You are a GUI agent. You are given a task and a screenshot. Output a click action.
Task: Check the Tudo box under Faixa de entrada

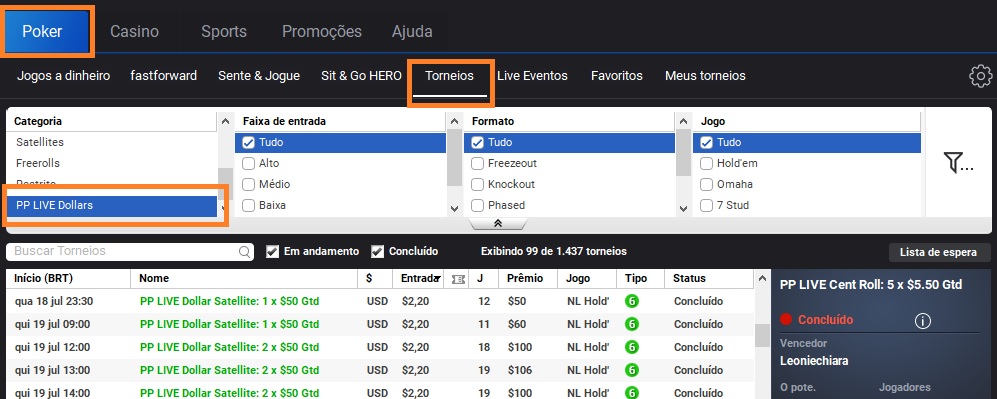(249, 142)
